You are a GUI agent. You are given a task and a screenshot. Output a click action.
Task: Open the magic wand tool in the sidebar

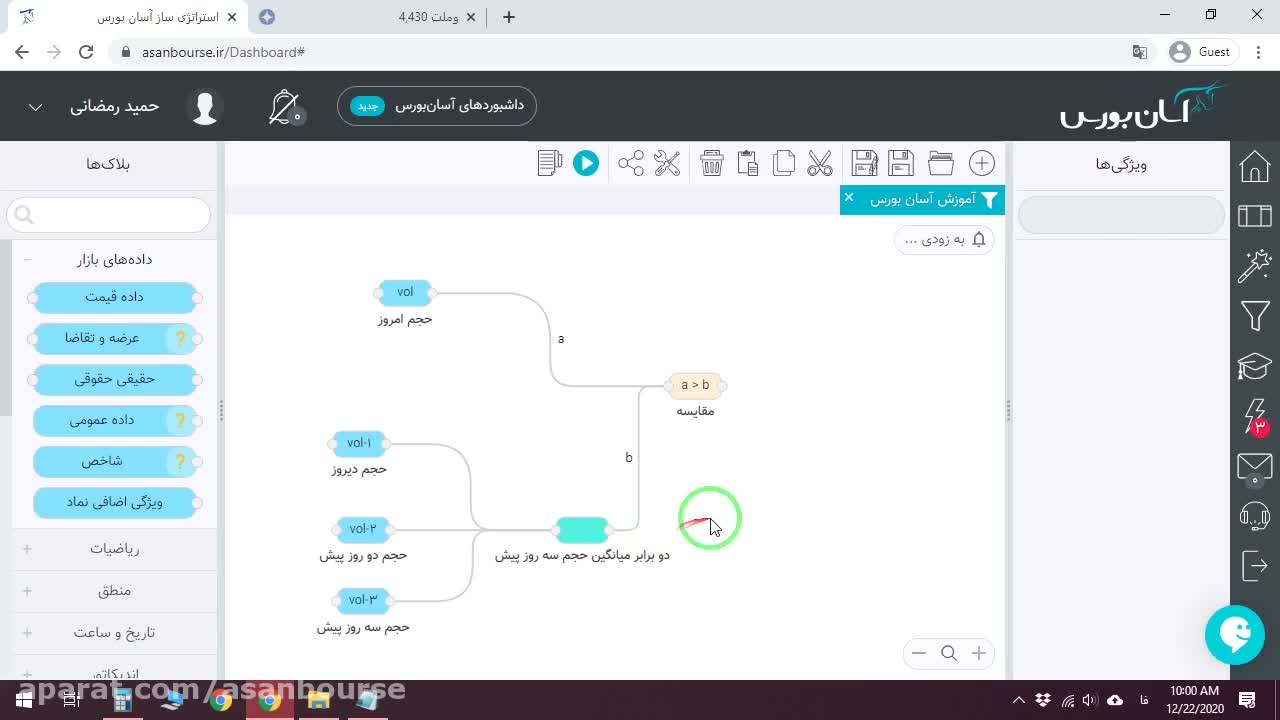pyautogui.click(x=1255, y=266)
